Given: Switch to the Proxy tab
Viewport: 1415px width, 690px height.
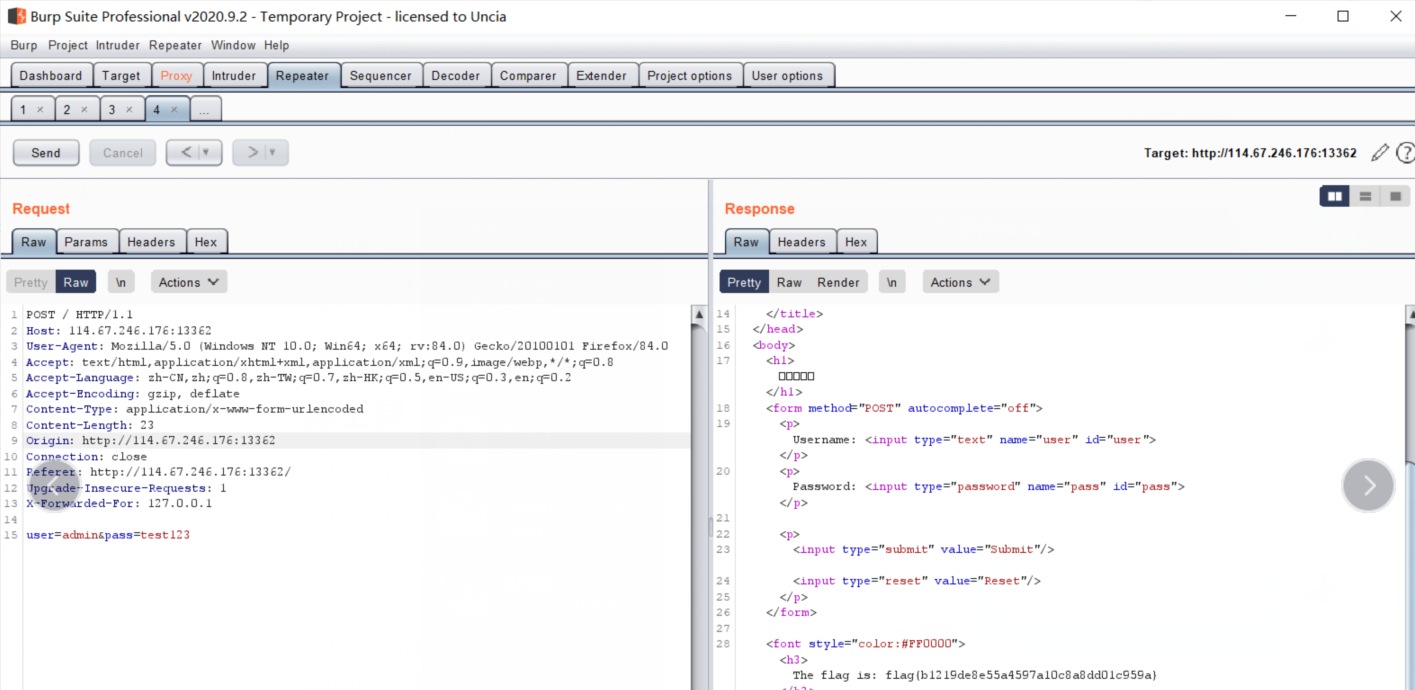Looking at the screenshot, I should [x=176, y=75].
